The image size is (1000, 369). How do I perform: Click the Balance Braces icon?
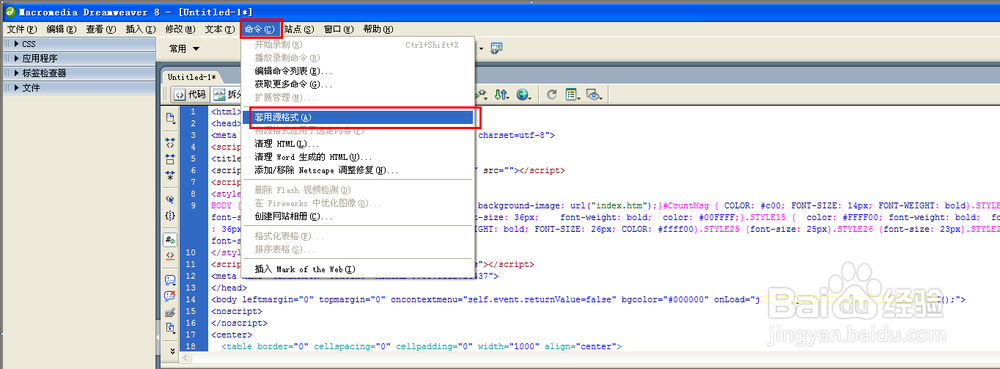click(170, 215)
